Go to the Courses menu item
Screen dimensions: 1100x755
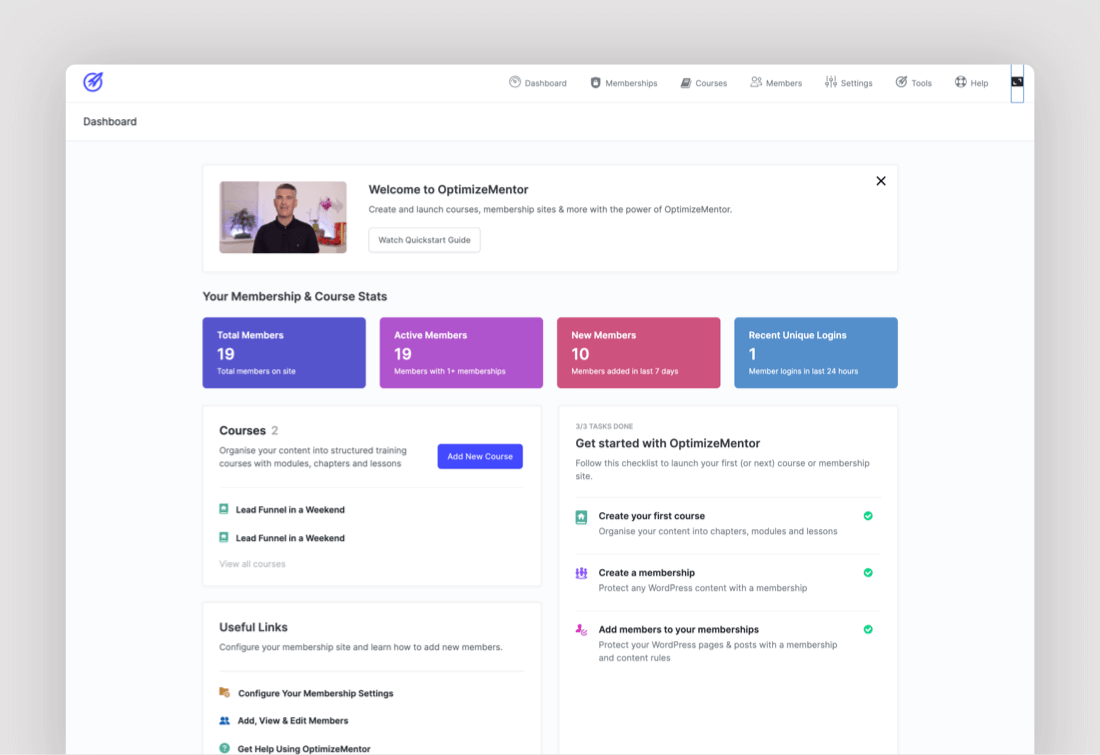click(704, 83)
